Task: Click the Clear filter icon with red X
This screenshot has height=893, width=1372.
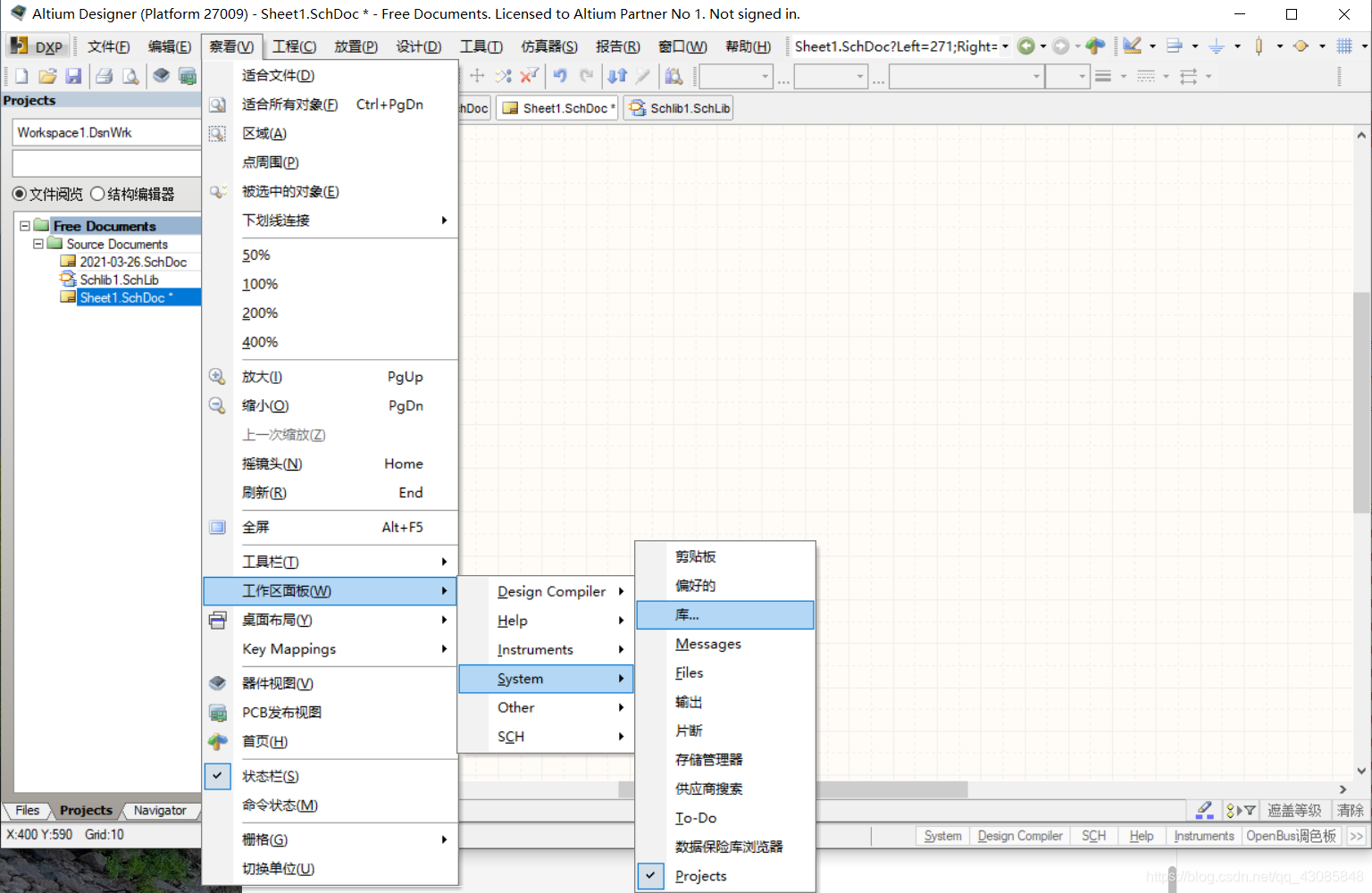Action: 529,77
